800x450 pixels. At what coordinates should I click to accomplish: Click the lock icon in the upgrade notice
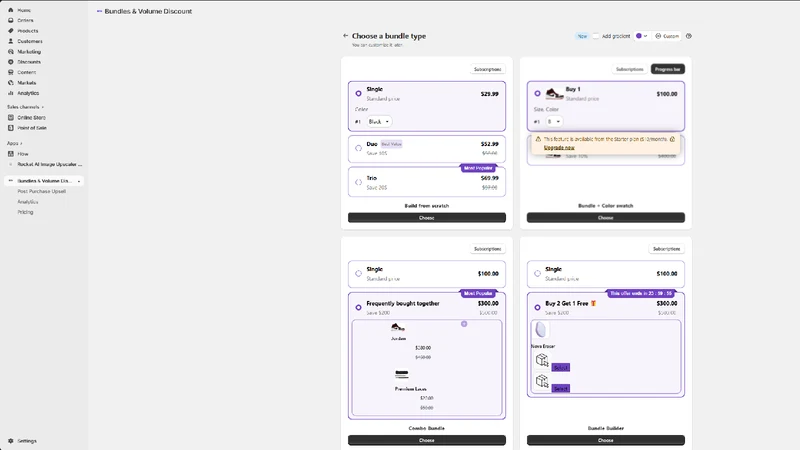pyautogui.click(x=672, y=139)
